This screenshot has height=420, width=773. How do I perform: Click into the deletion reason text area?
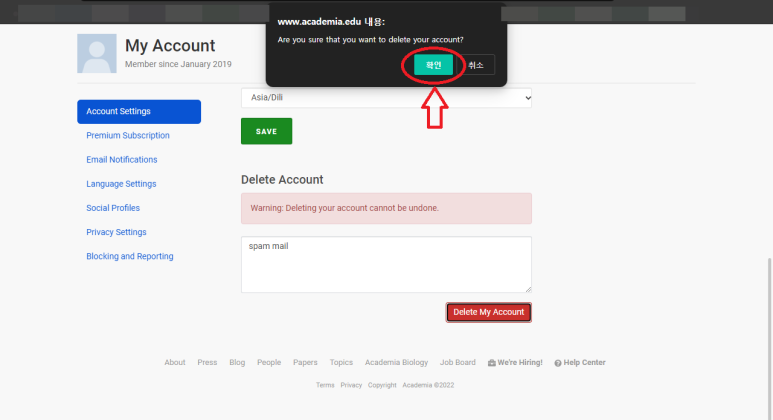point(386,265)
